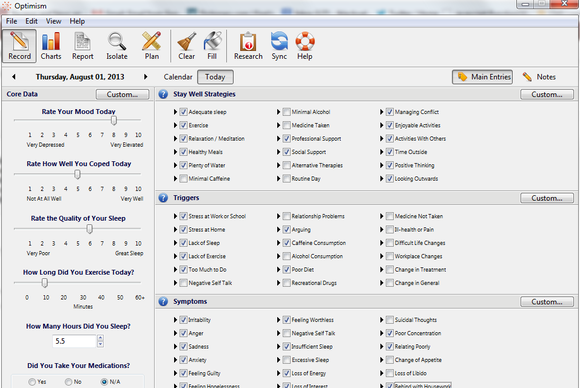This screenshot has height=388, width=580.
Task: Expand the Poor Concentration arrow
Action: 381,333
